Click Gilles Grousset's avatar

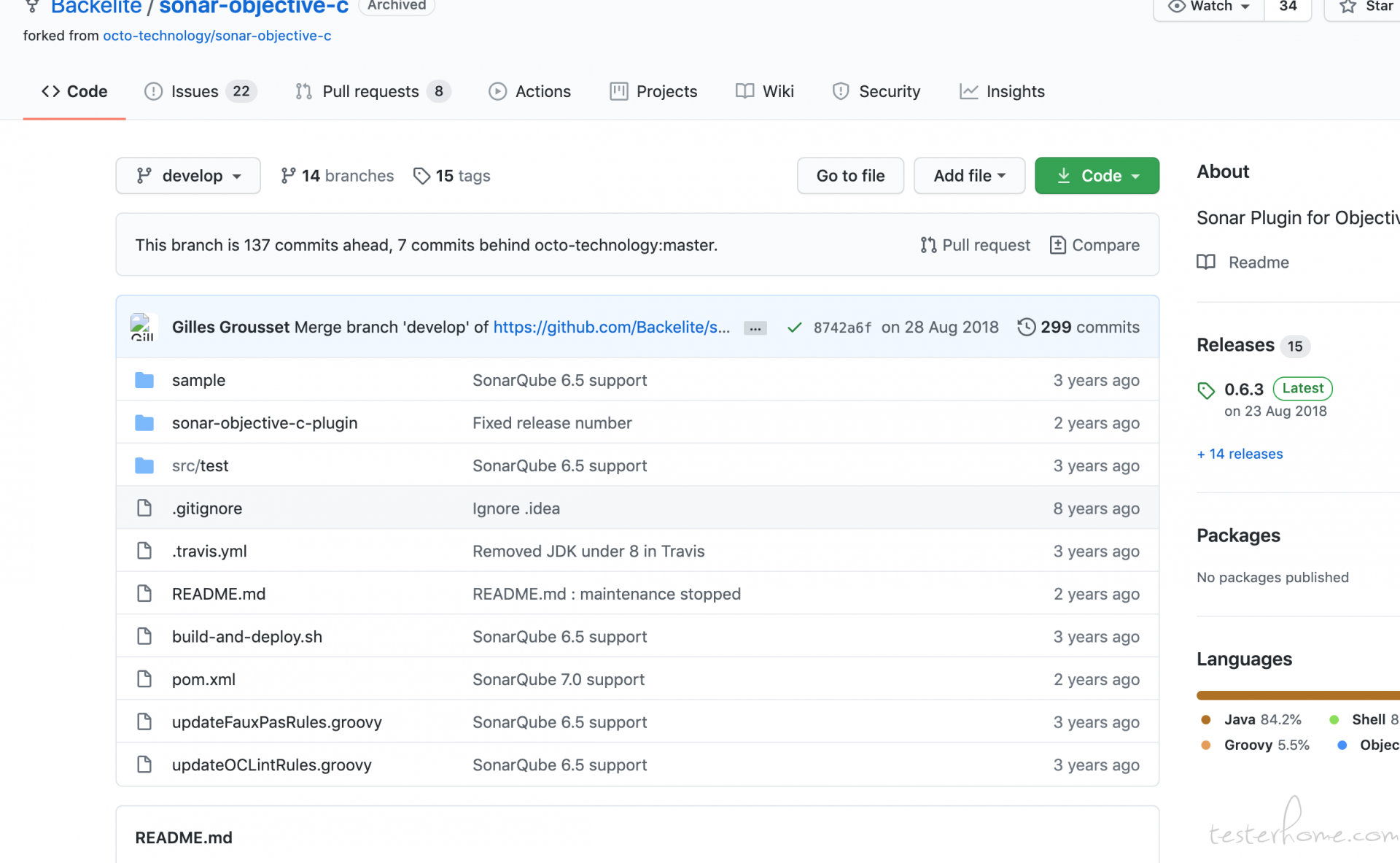coord(142,327)
